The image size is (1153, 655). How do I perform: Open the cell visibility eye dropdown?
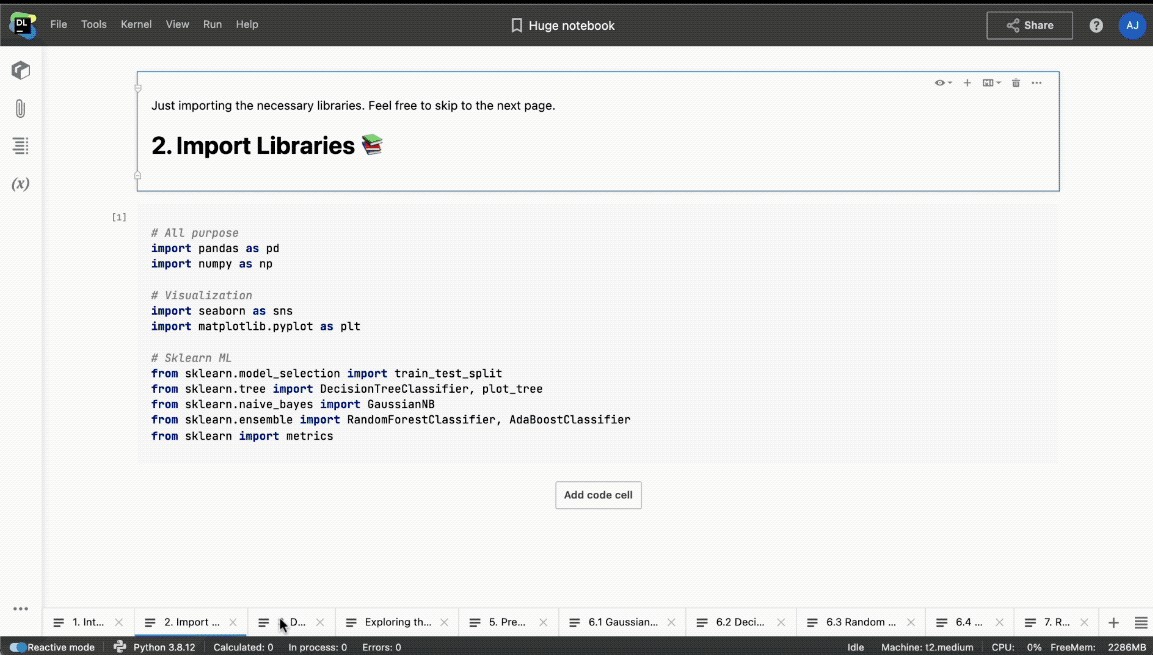tap(942, 83)
